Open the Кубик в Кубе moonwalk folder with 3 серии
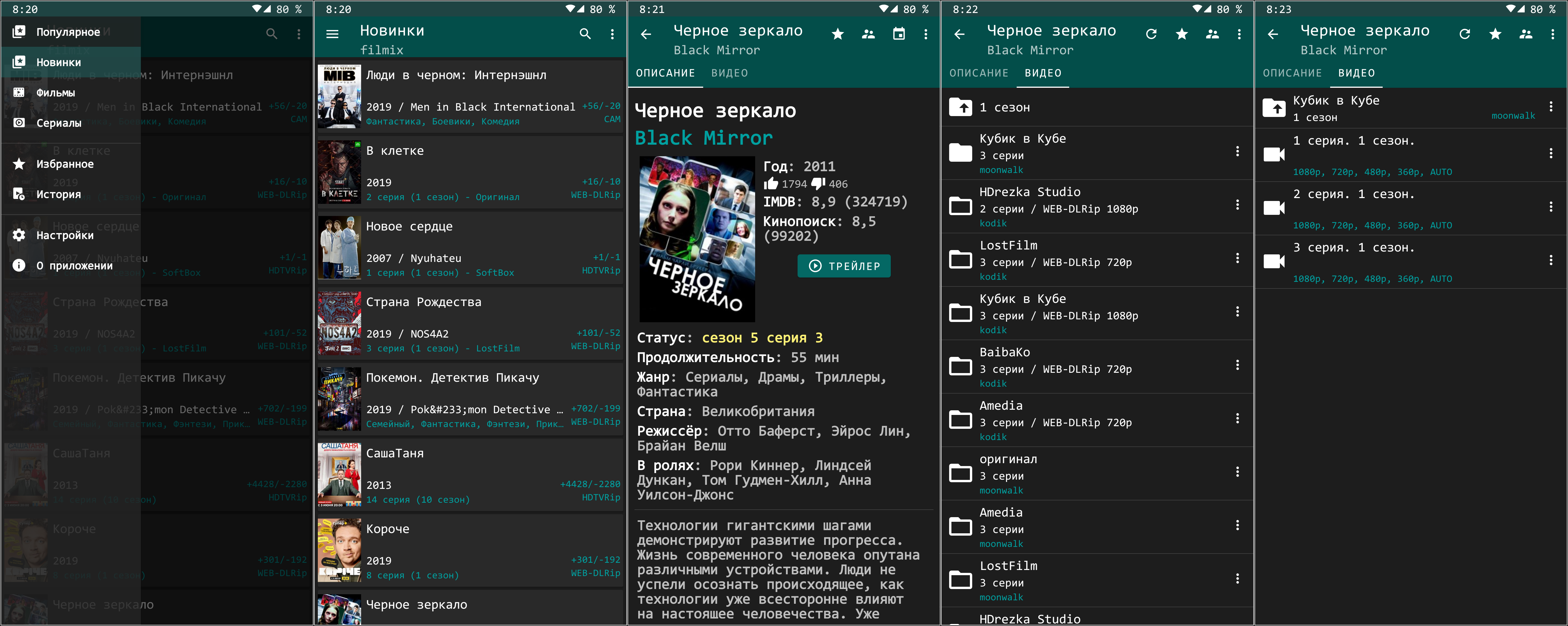 coord(1097,153)
